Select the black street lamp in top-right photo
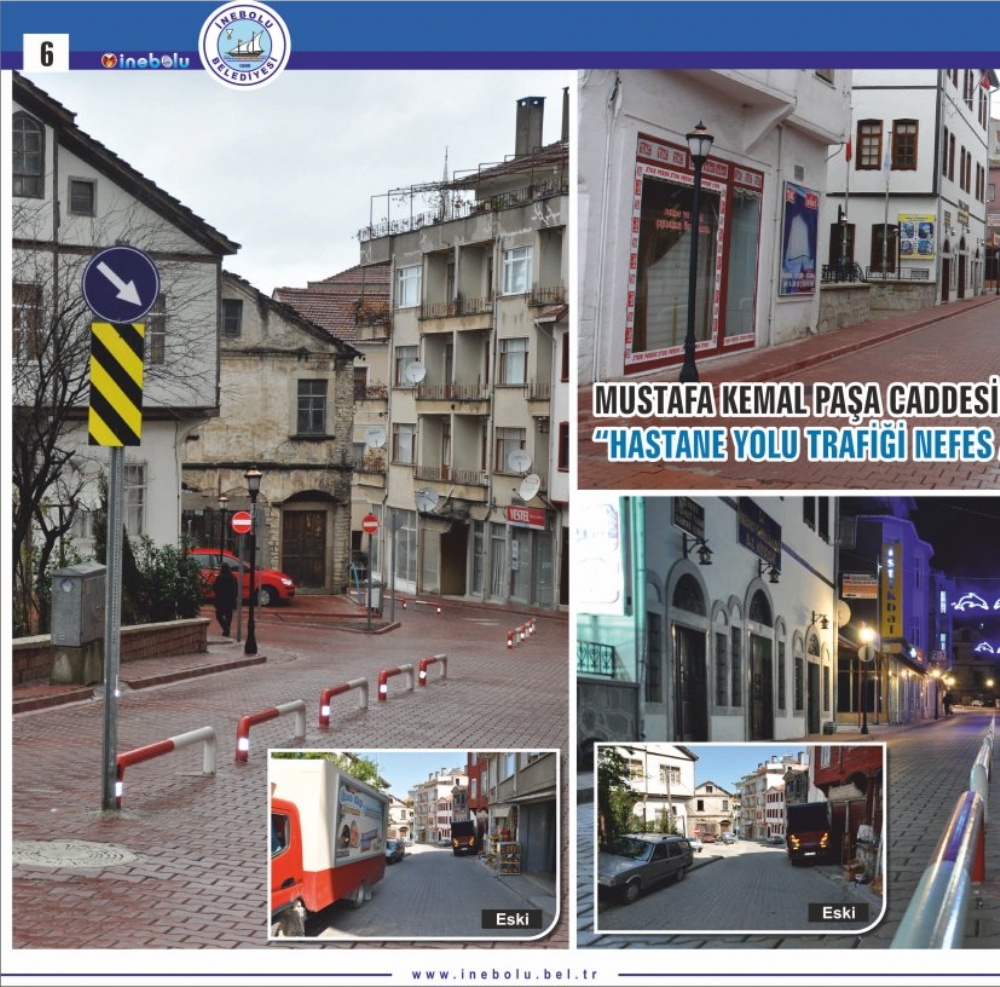This screenshot has height=987, width=1000. click(696, 250)
